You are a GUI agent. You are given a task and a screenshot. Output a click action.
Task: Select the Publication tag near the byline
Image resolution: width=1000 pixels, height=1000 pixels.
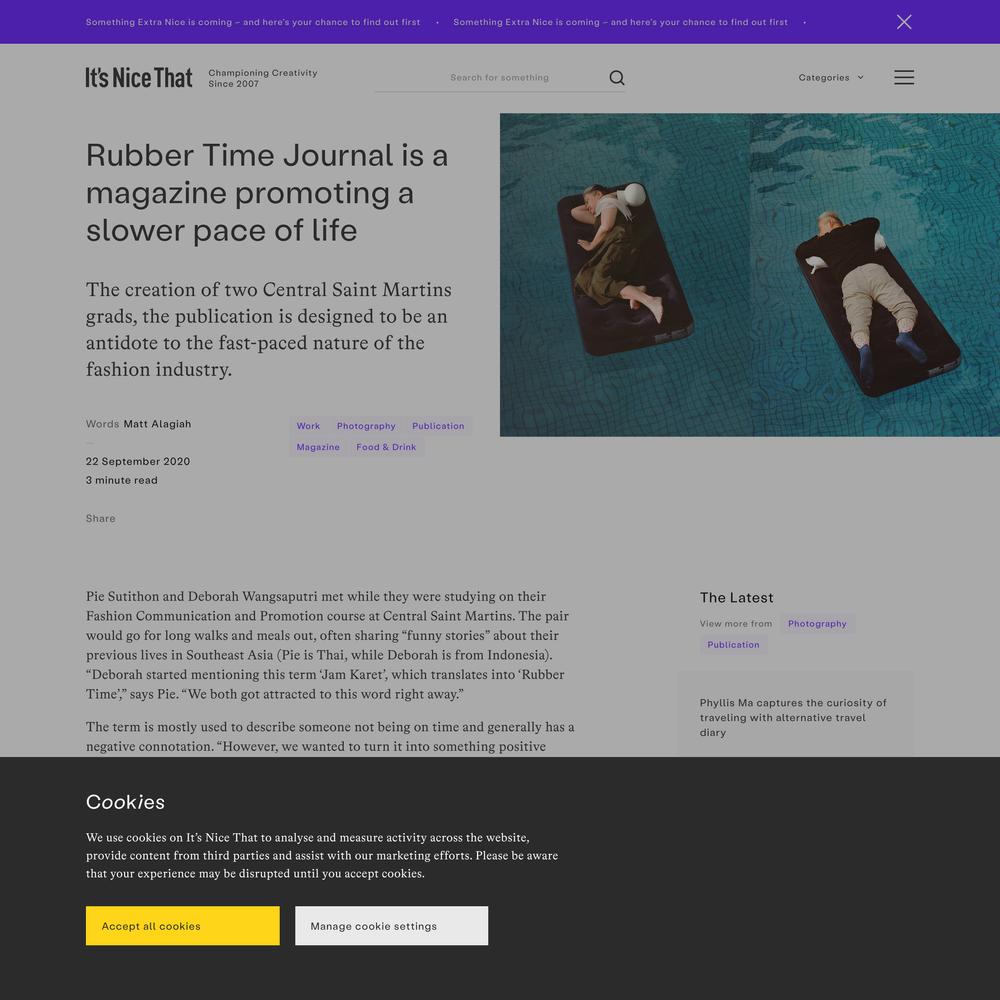tap(438, 426)
